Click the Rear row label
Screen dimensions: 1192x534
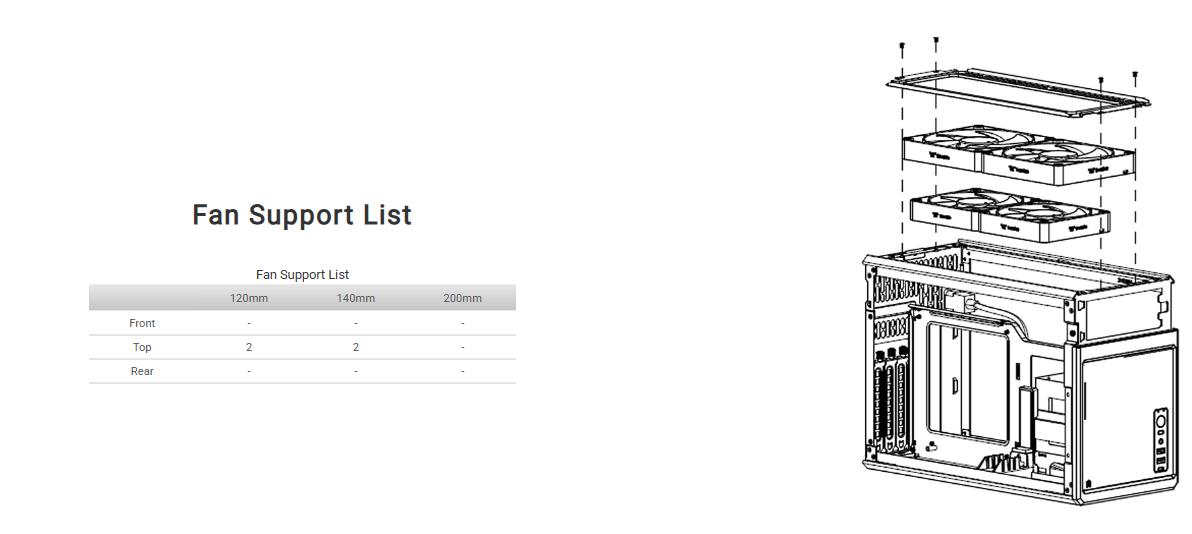pyautogui.click(x=142, y=371)
